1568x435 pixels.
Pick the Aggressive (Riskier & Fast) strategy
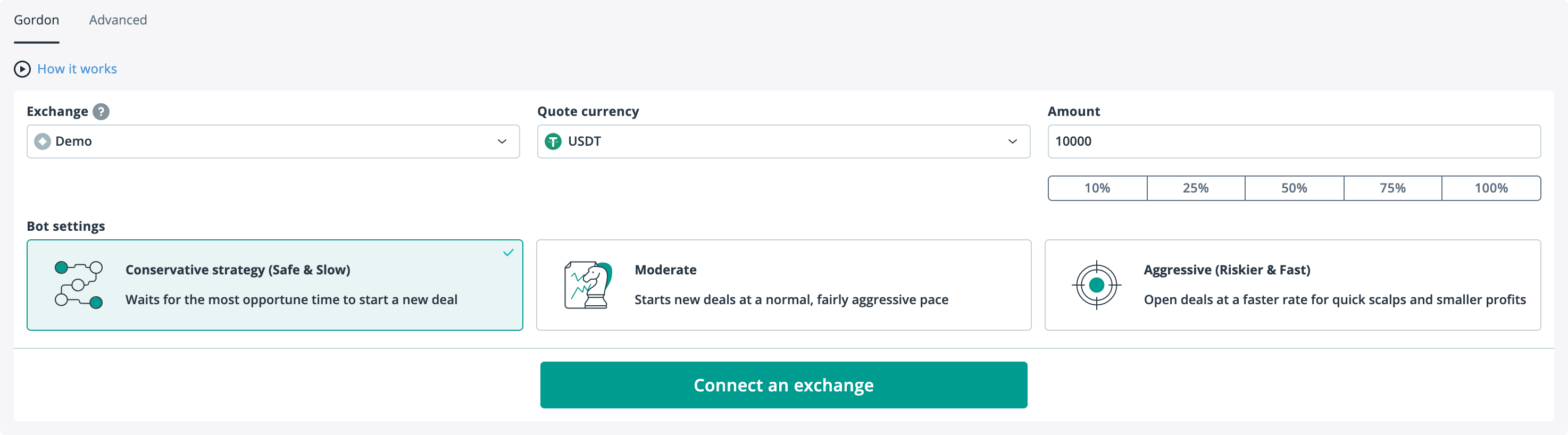click(1292, 285)
